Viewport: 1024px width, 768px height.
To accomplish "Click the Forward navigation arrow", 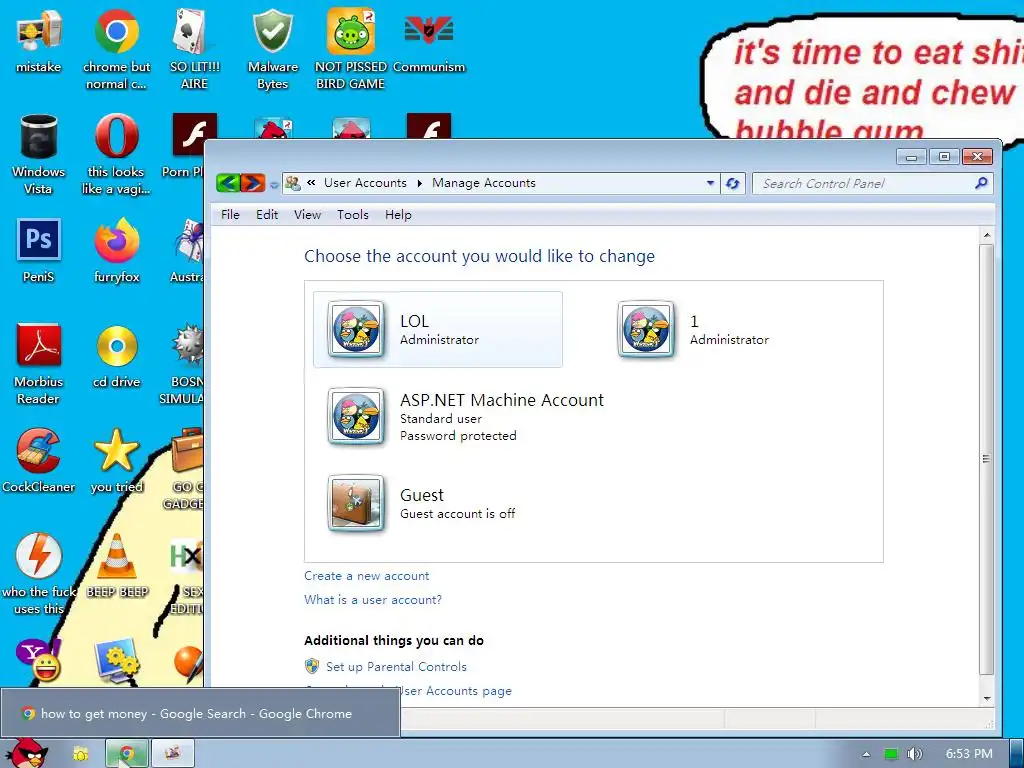I will (253, 183).
